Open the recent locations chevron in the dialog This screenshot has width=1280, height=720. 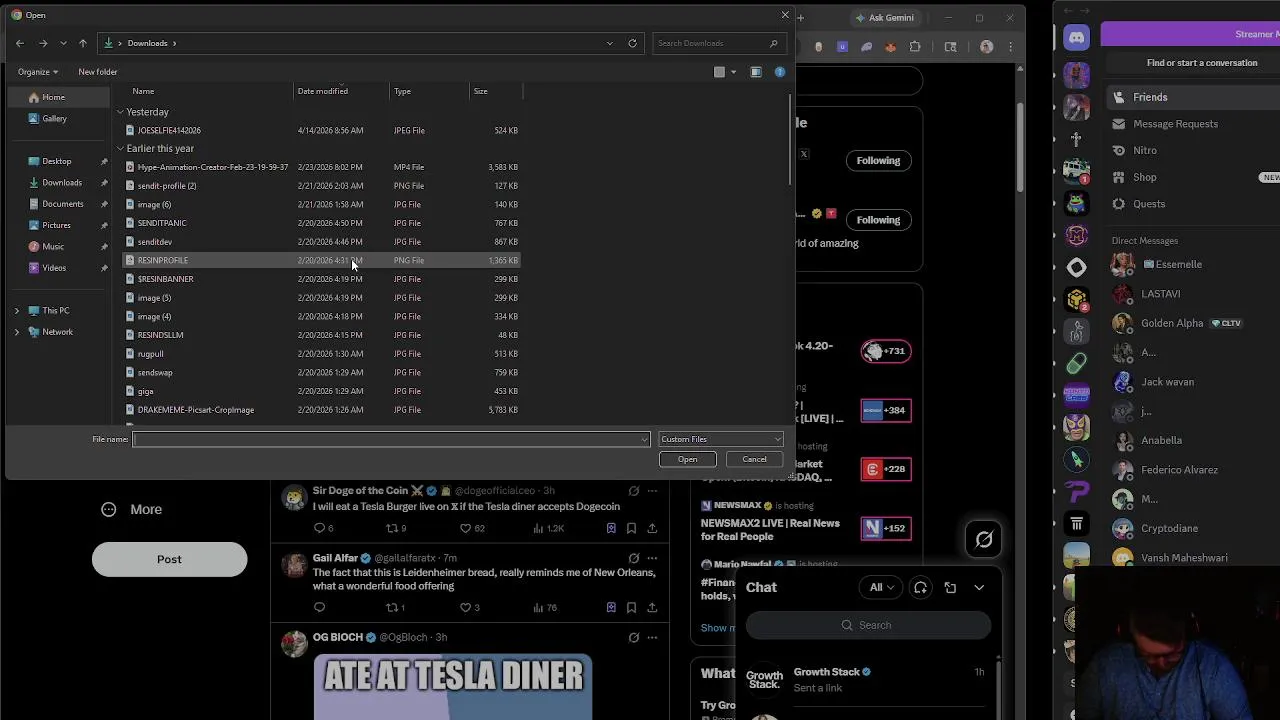[63, 43]
